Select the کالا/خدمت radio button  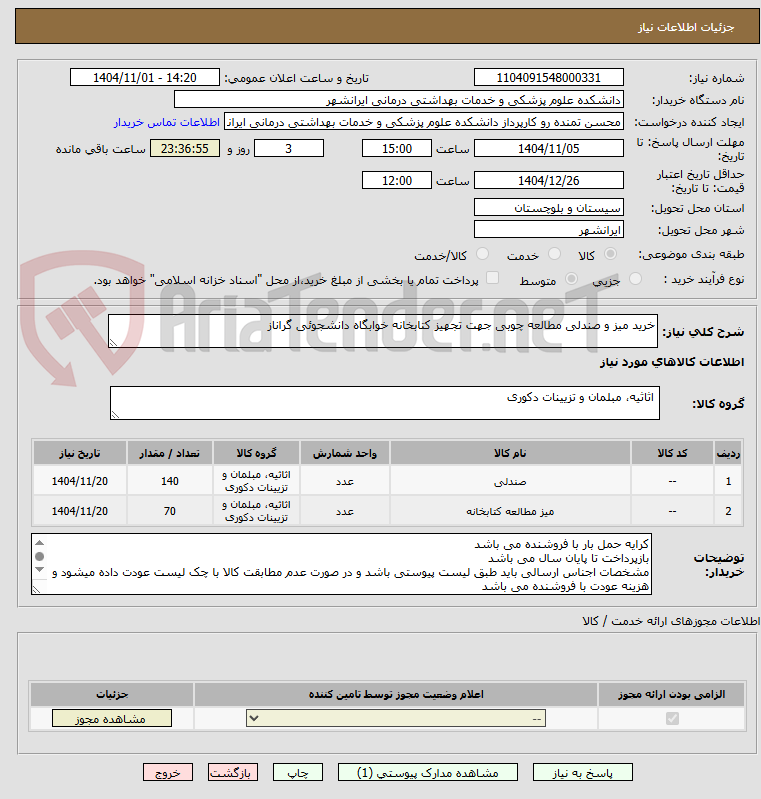pos(482,254)
